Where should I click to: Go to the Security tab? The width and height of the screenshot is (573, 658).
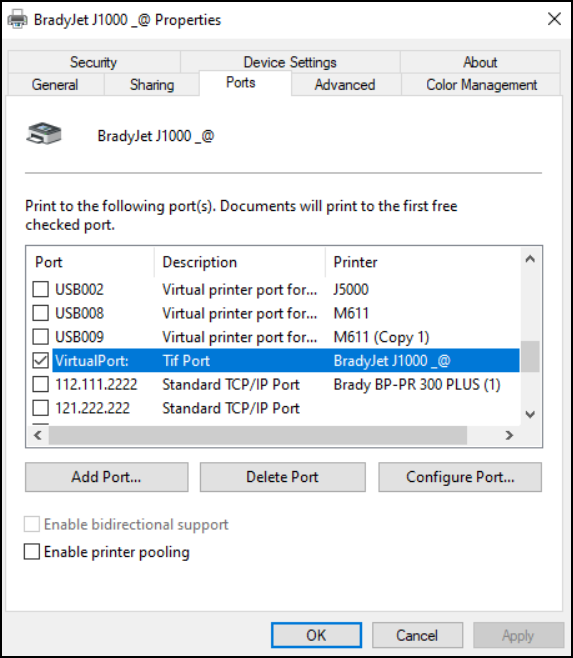94,62
